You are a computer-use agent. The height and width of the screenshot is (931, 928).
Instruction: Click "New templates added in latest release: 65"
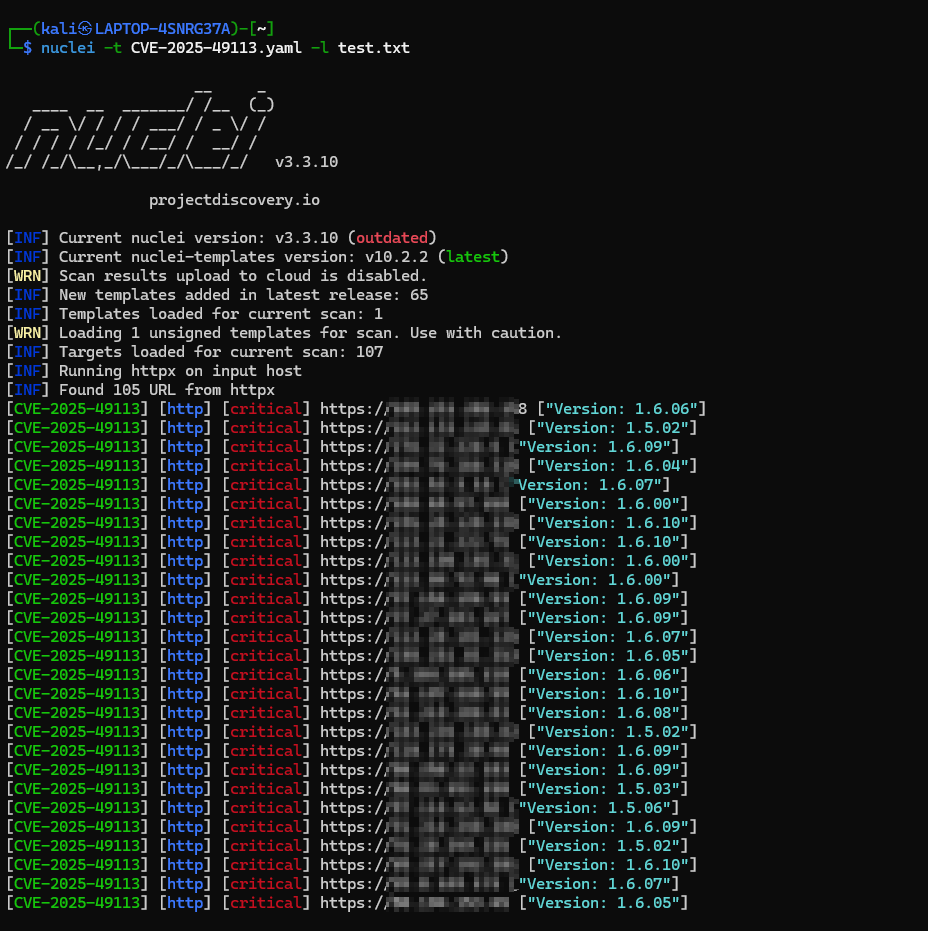pyautogui.click(x=243, y=295)
